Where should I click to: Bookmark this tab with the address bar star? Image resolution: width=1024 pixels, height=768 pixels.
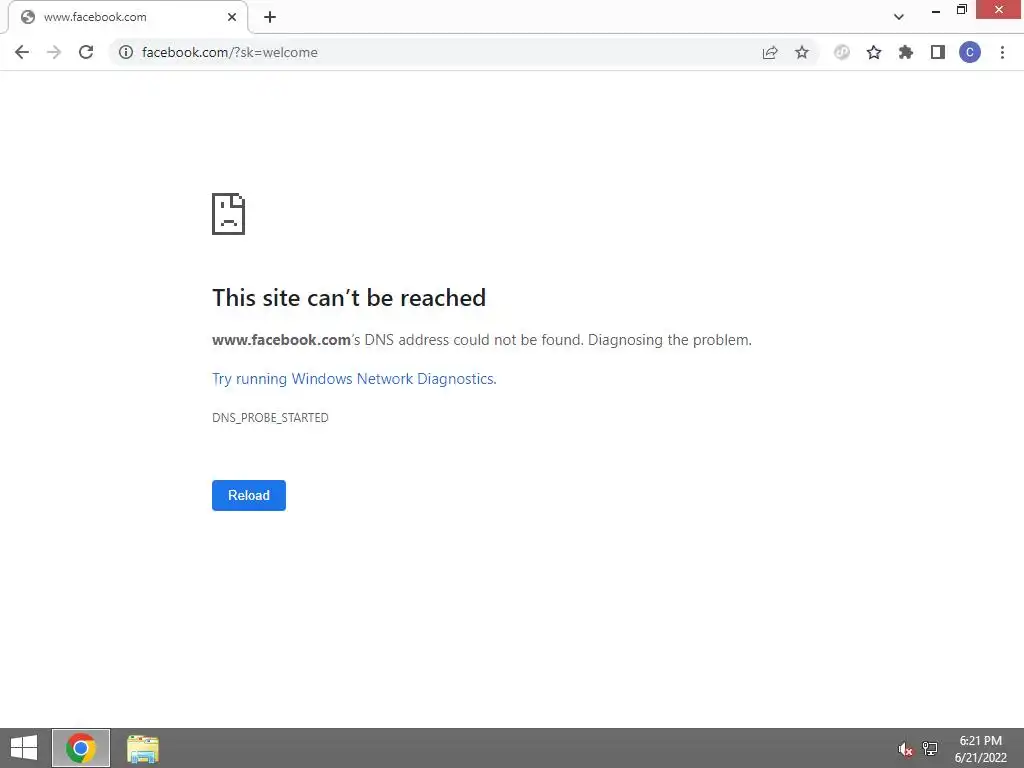click(802, 52)
